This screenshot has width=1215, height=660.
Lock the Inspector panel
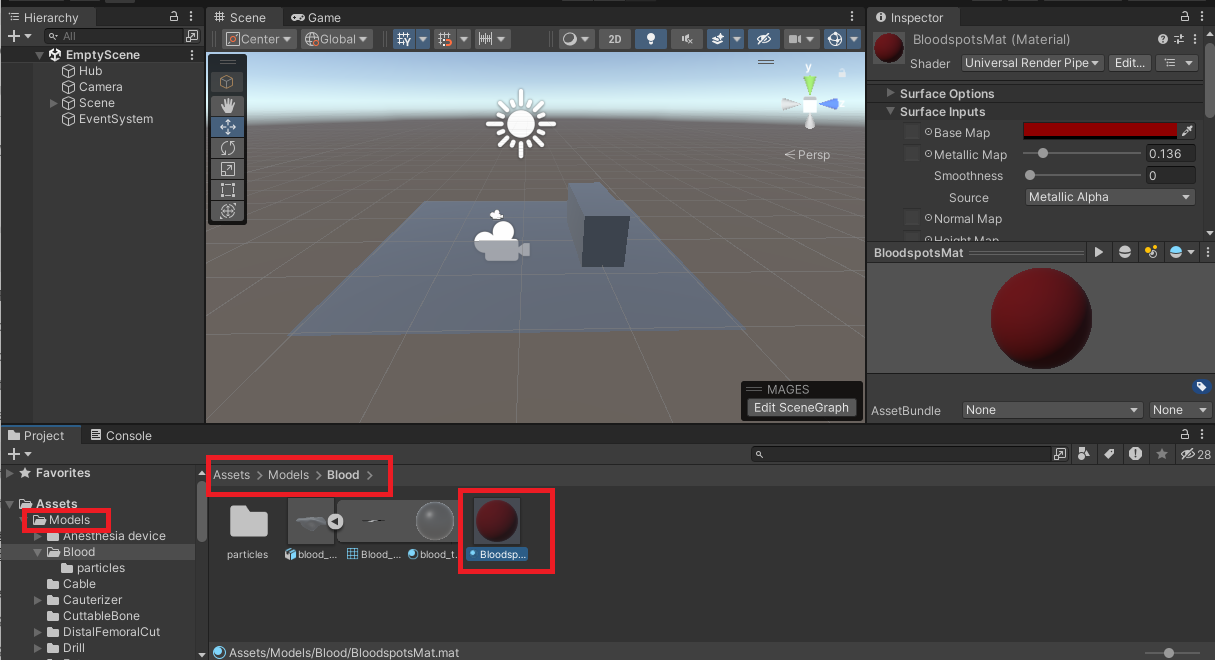[x=1183, y=16]
